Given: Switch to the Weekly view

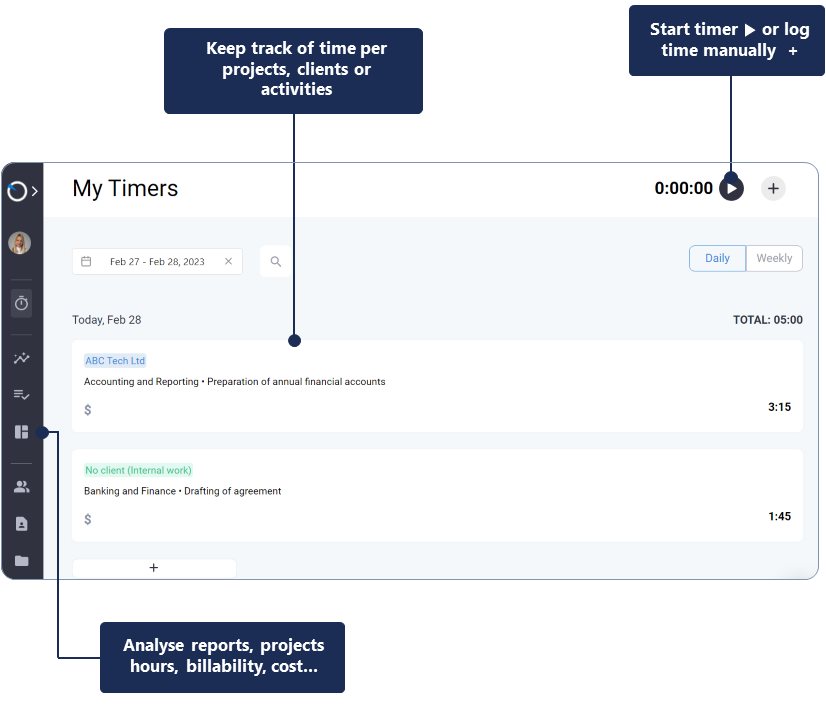Looking at the screenshot, I should click(x=774, y=258).
